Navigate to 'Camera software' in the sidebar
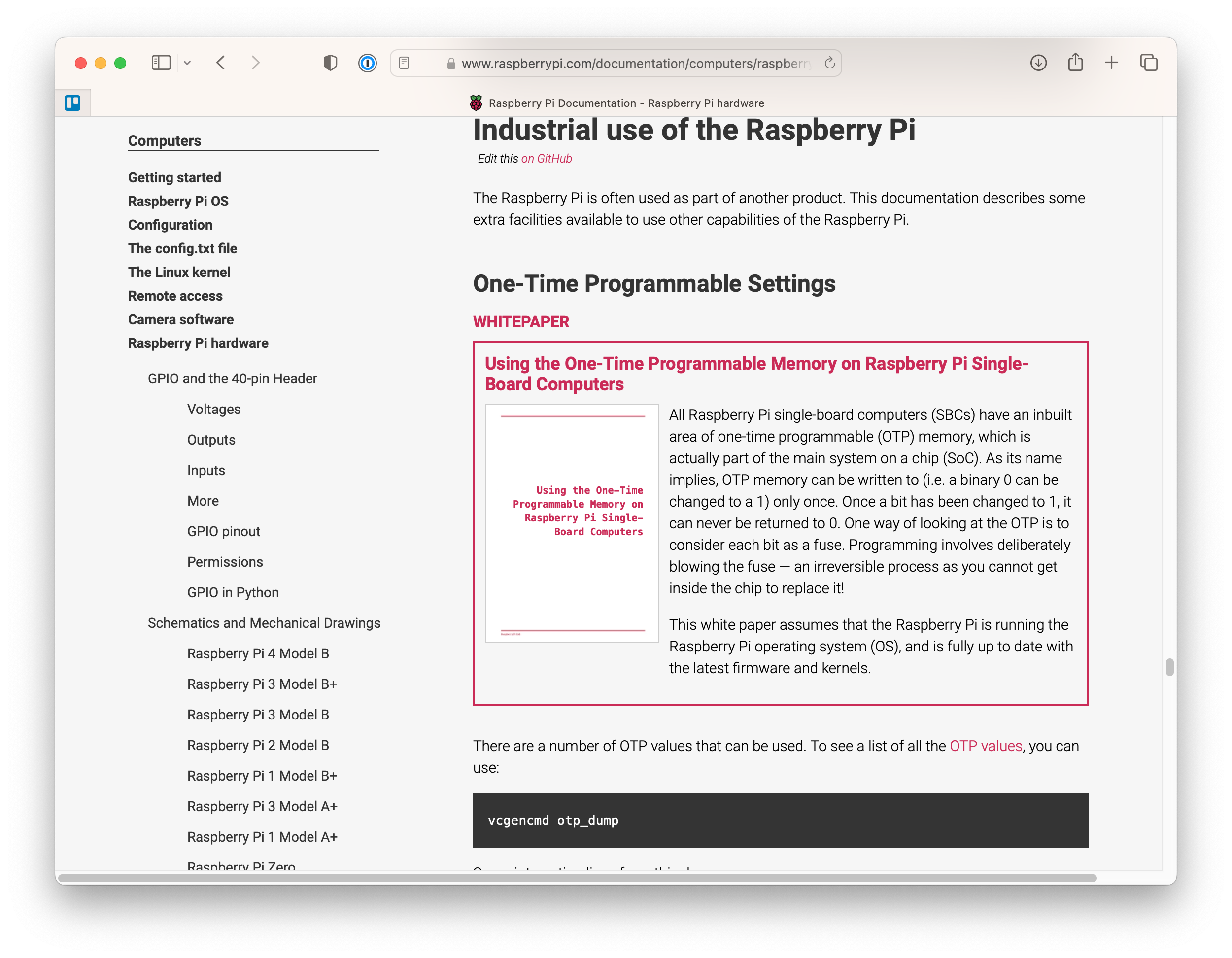This screenshot has height=958, width=1232. (x=180, y=319)
